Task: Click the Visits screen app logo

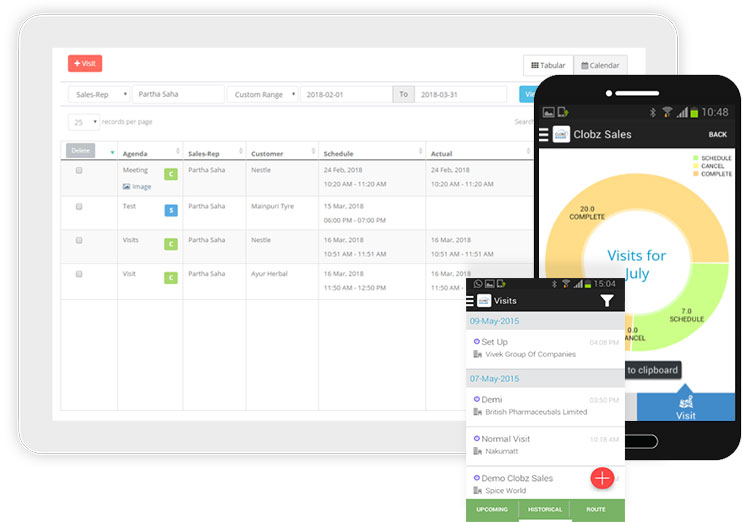Action: pyautogui.click(x=484, y=301)
